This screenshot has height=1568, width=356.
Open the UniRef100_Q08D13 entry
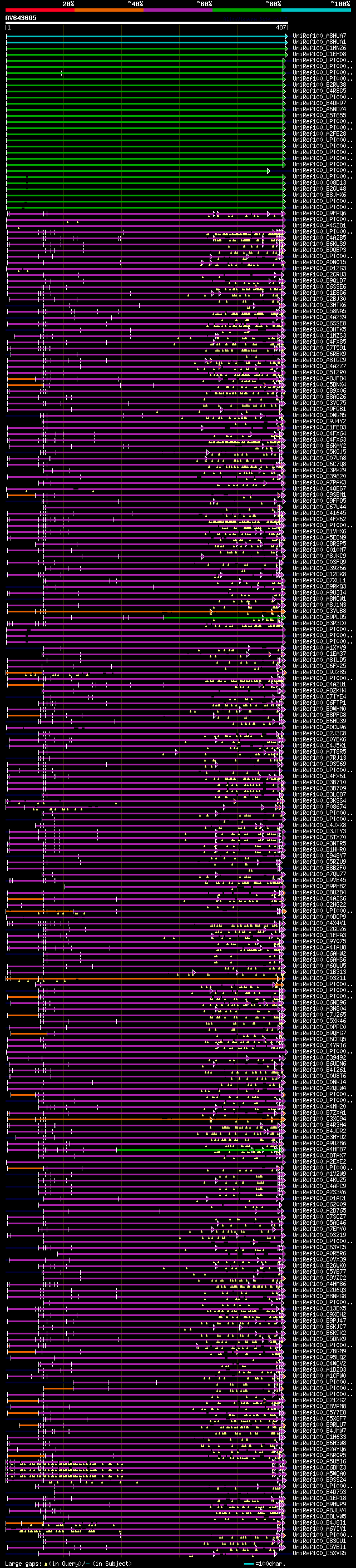coord(319,182)
